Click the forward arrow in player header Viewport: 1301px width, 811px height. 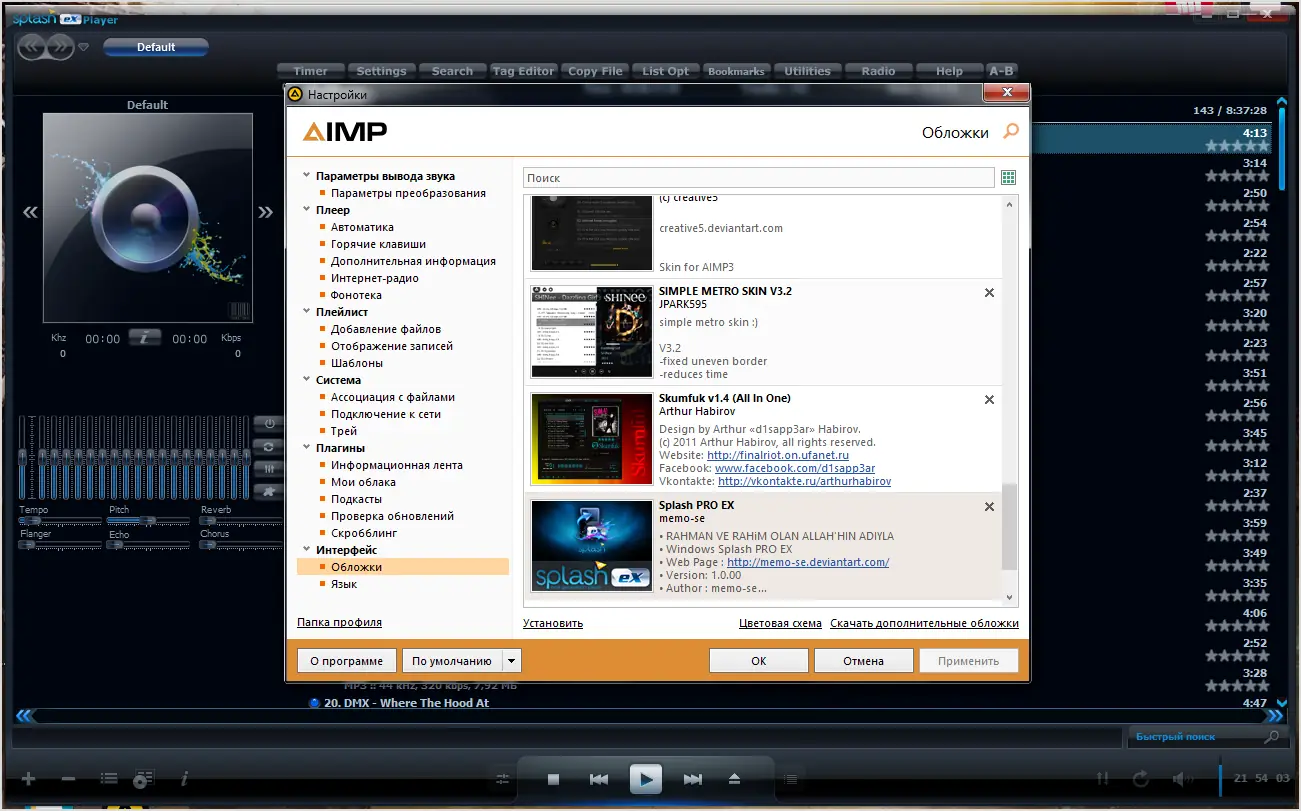point(59,46)
